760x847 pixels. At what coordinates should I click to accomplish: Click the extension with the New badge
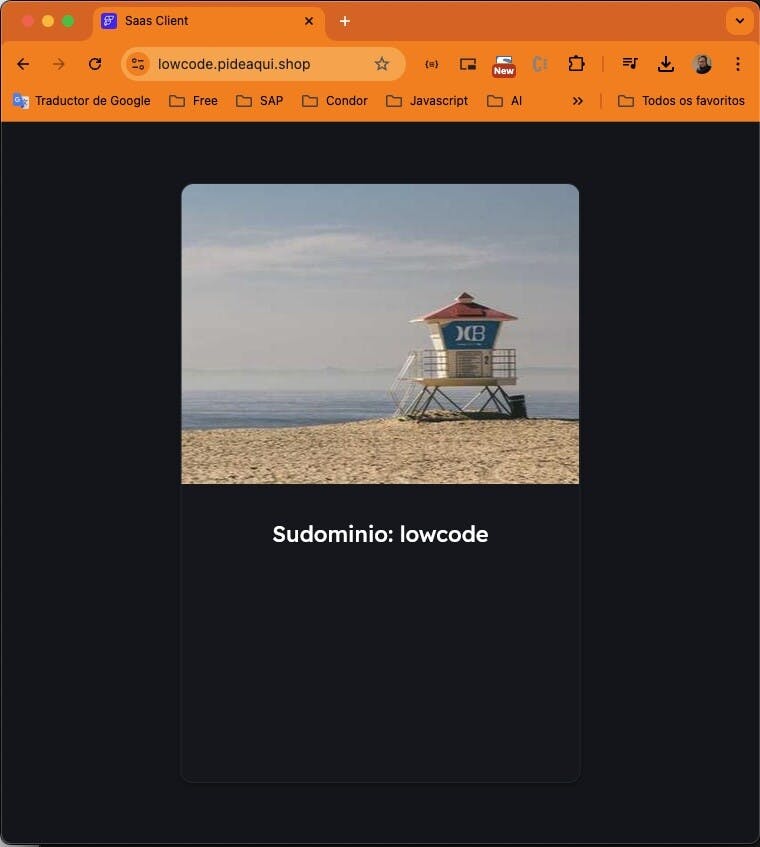[x=503, y=65]
